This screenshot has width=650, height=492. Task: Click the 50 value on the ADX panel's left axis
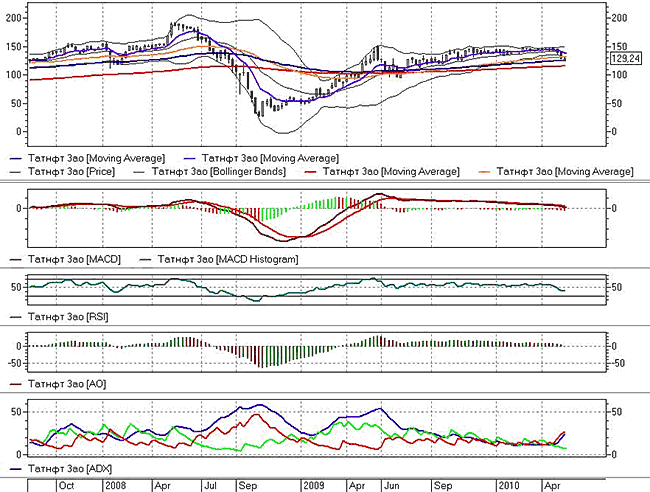(16, 412)
